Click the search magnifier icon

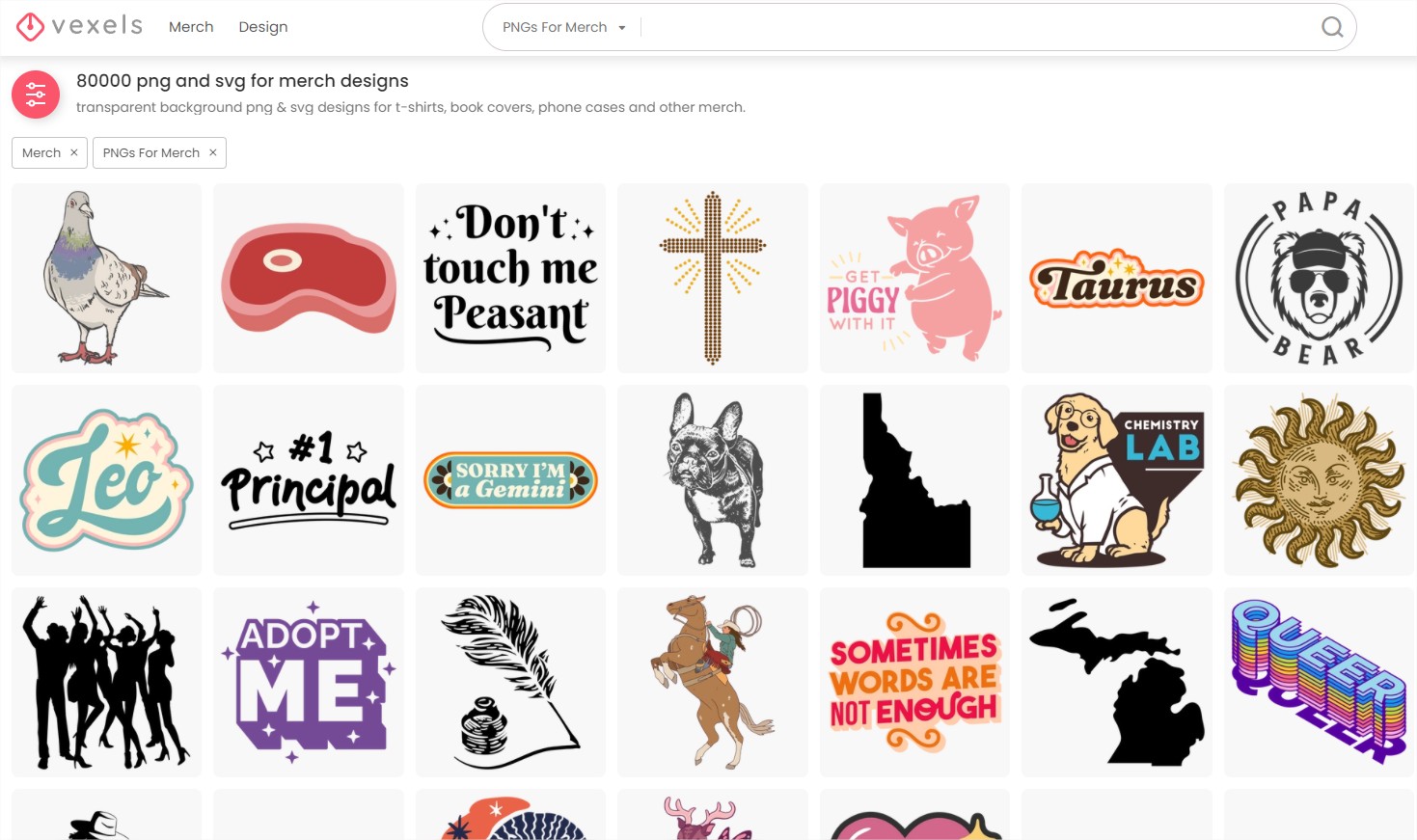click(x=1332, y=27)
